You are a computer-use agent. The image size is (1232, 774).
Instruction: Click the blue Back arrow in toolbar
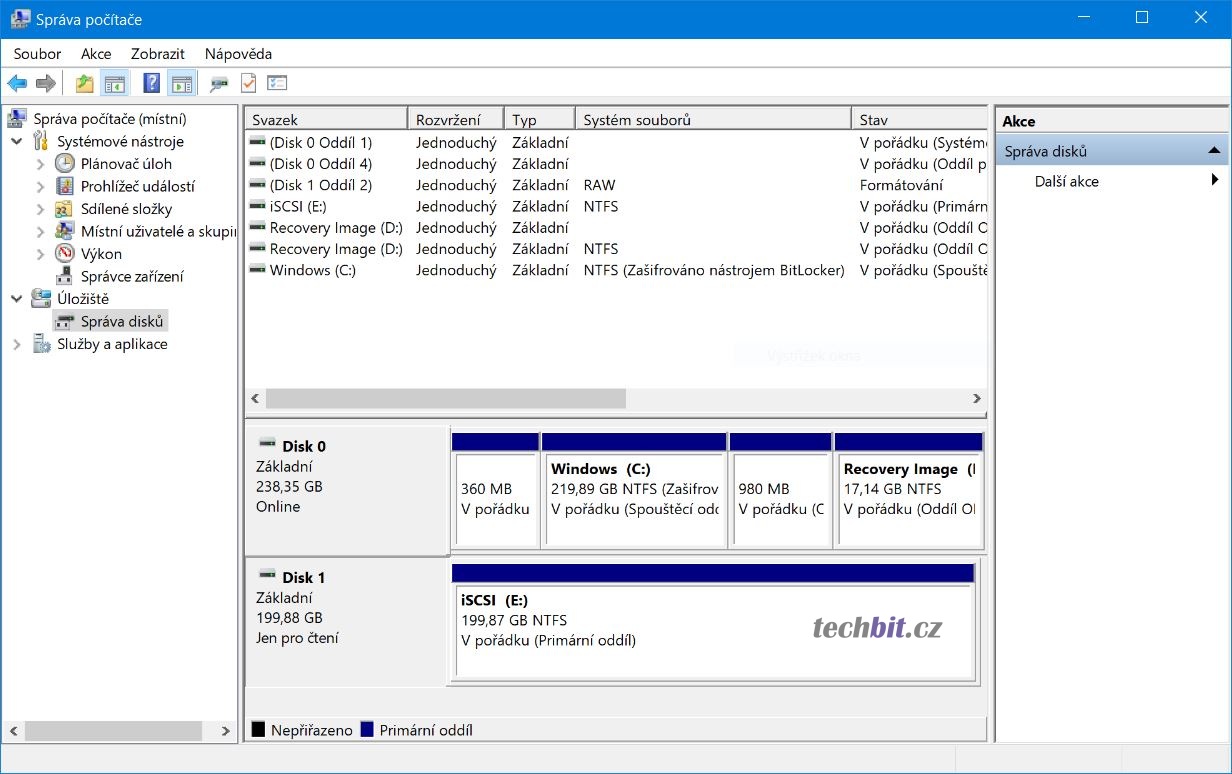click(x=17, y=84)
